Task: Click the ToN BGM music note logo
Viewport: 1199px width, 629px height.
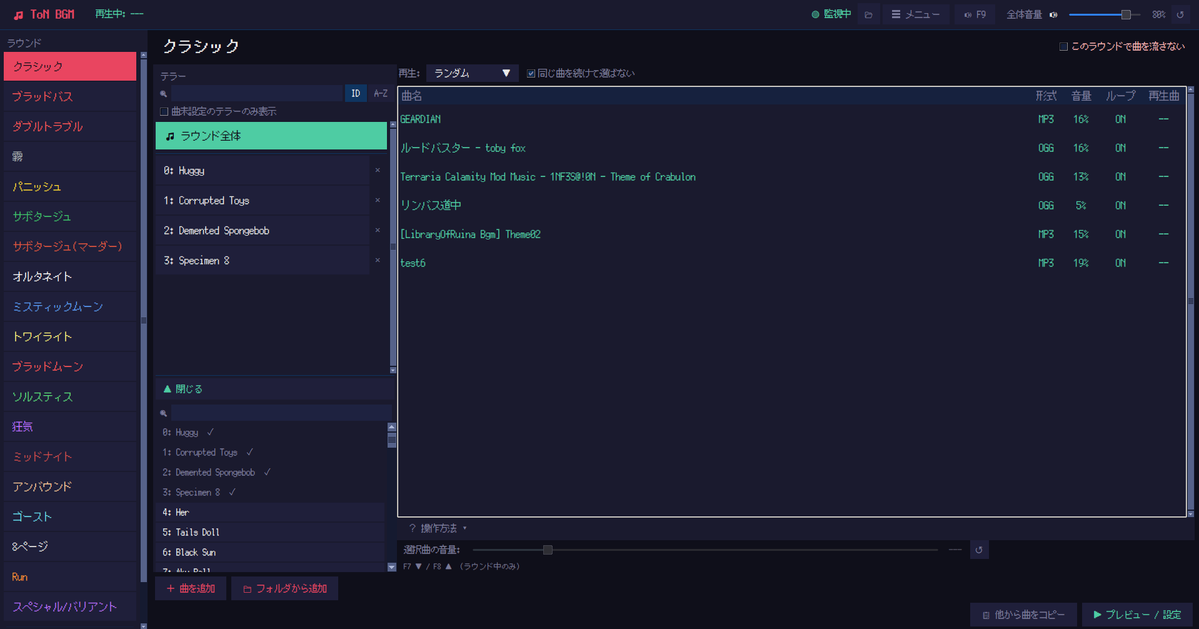Action: [18, 15]
